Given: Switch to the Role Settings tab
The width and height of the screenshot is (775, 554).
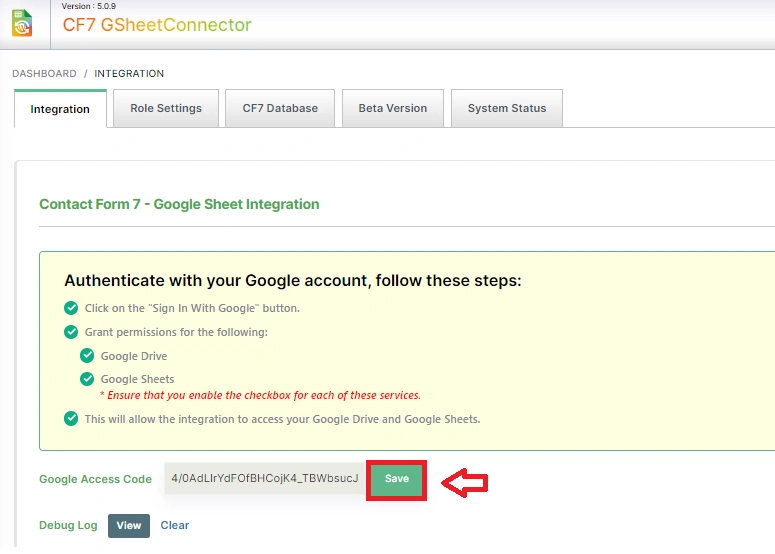Looking at the screenshot, I should pyautogui.click(x=166, y=108).
